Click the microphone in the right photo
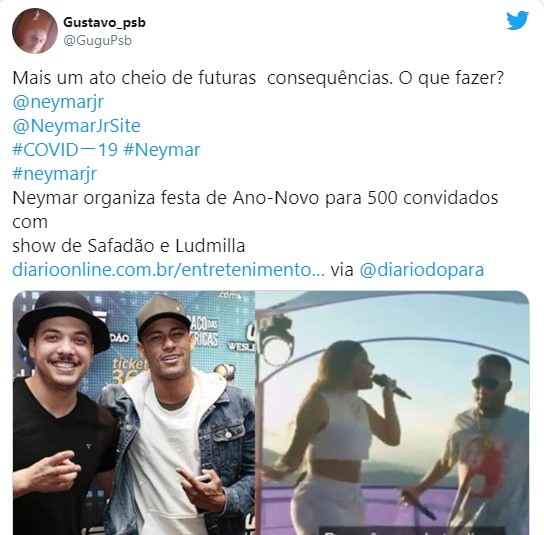Image resolution: width=544 pixels, height=535 pixels. coord(391,386)
